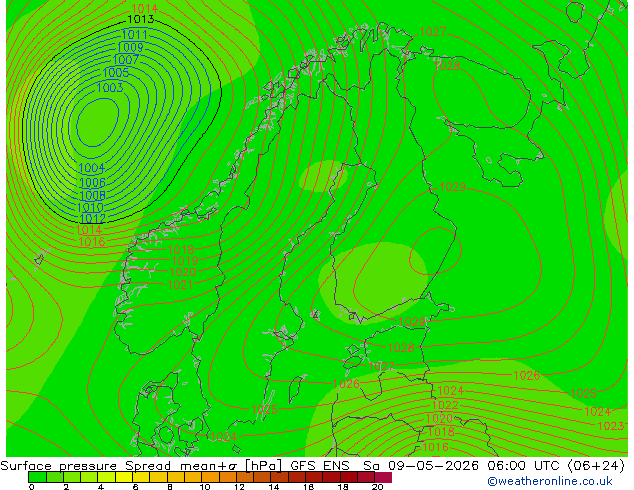Click the first bright green legend swatch
Viewport: 634px width, 490px height.
click(x=37, y=477)
